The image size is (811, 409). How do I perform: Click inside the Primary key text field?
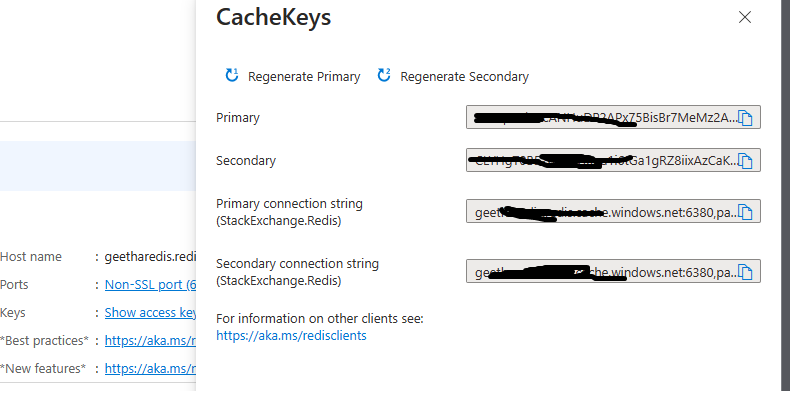point(613,117)
